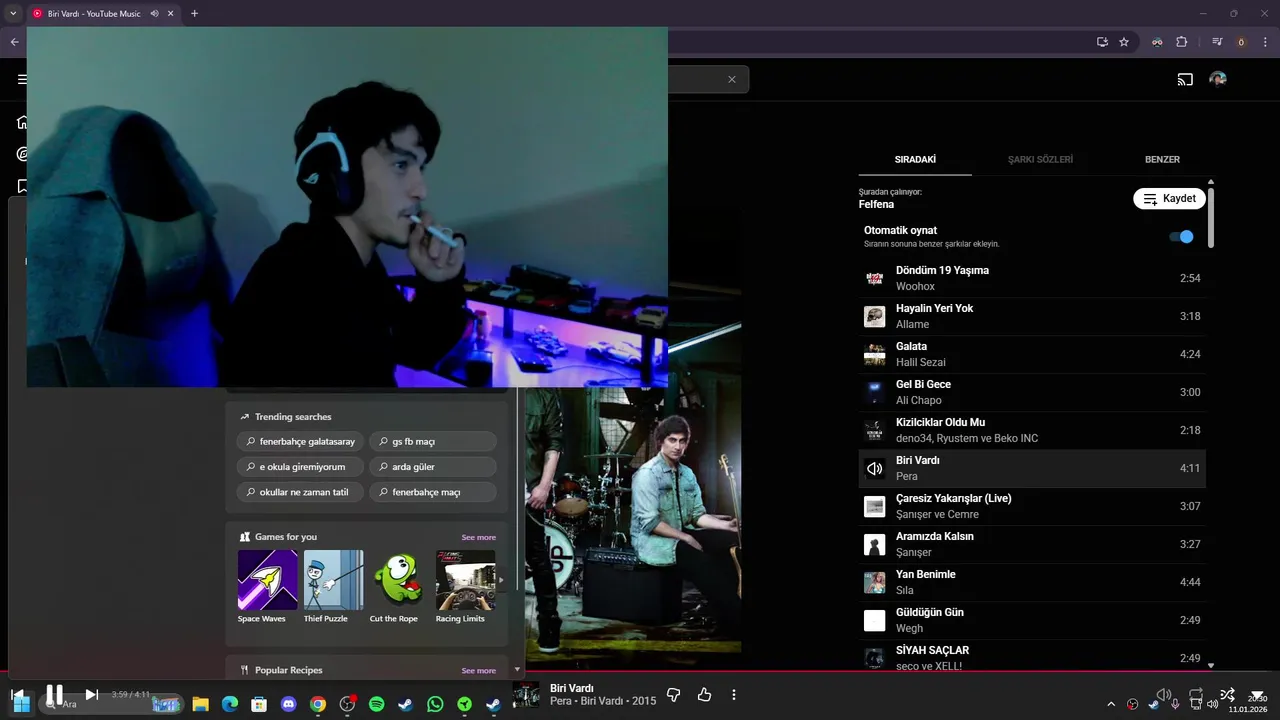Play Hayalin Yeri Yok from the queue
Image resolution: width=1280 pixels, height=720 pixels.
(x=1032, y=316)
